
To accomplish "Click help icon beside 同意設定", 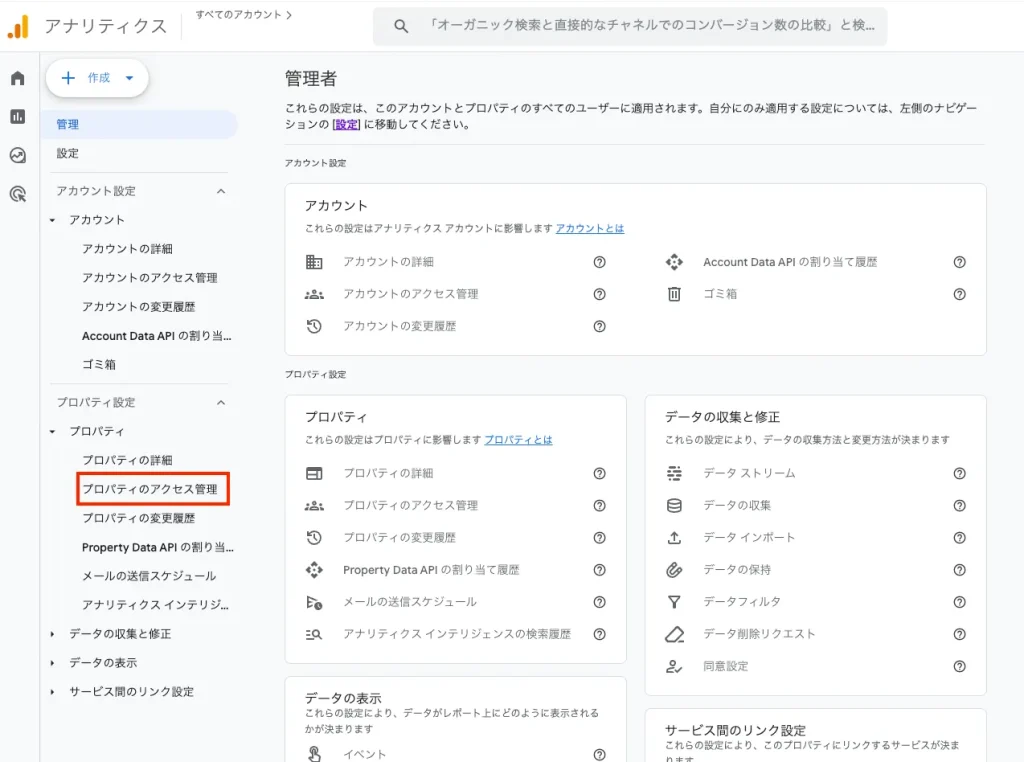I will (x=959, y=667).
